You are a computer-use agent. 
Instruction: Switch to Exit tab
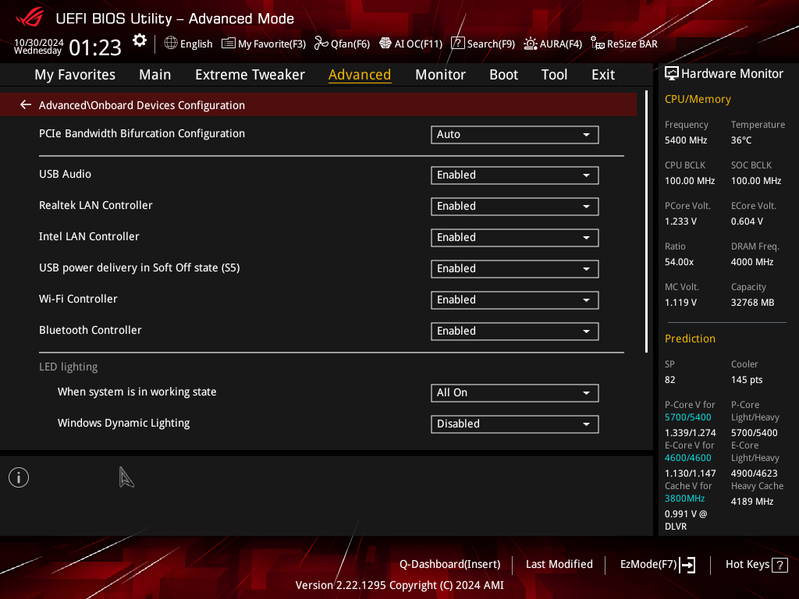(x=603, y=75)
